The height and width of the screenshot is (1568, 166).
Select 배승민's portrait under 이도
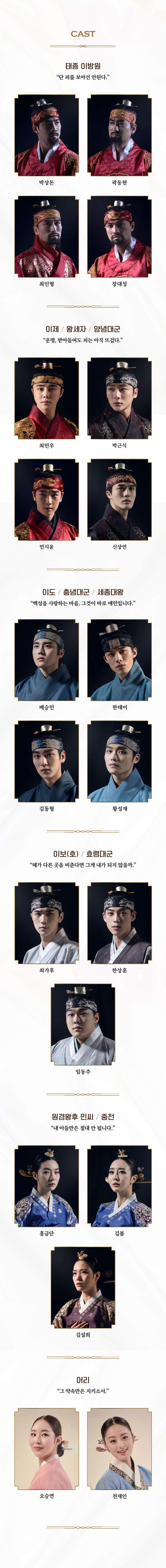tap(46, 660)
